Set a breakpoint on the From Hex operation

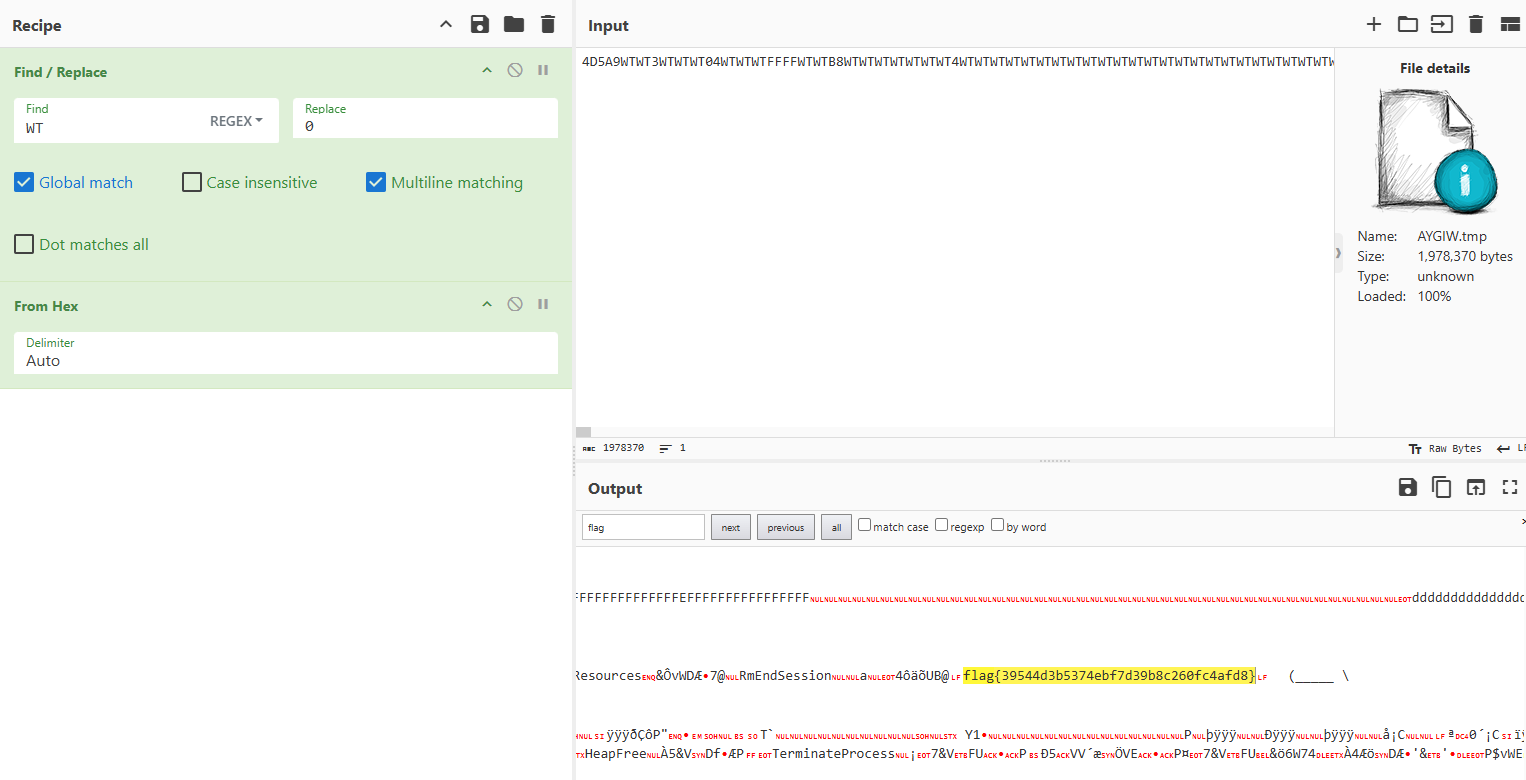pos(544,304)
